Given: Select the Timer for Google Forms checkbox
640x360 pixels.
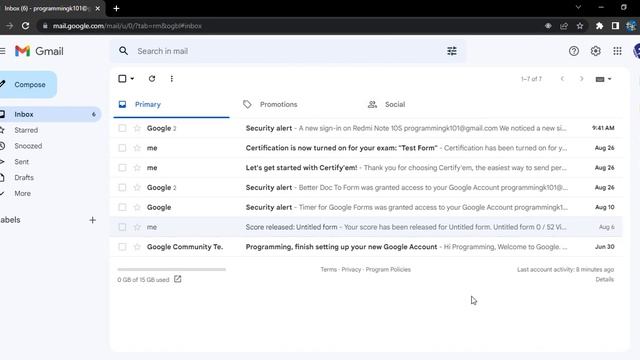Looking at the screenshot, I should 122,207.
